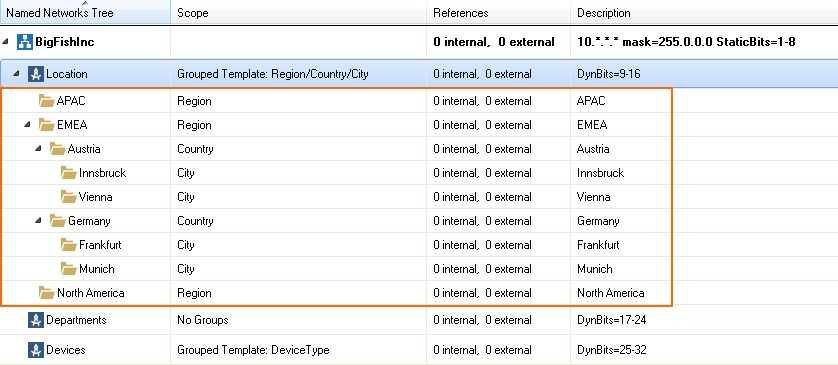Sort by Named Networks Tree column header
Image resolution: width=838 pixels, height=365 pixels.
(x=86, y=12)
